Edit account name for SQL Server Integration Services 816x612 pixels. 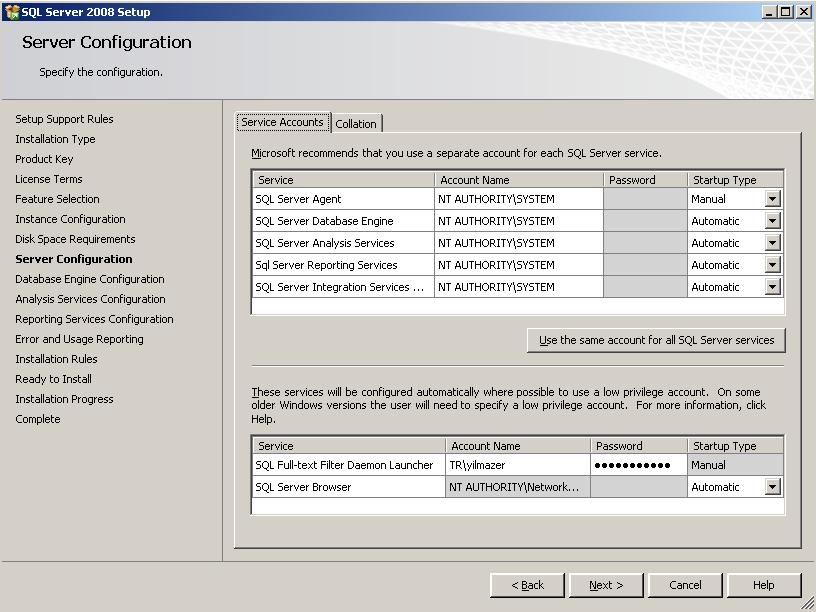click(x=519, y=287)
